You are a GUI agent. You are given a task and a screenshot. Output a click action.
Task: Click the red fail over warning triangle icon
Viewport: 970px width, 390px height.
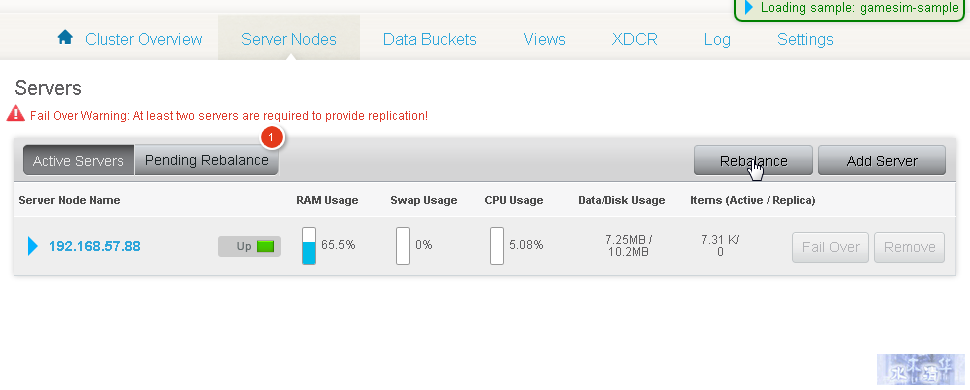coord(15,114)
